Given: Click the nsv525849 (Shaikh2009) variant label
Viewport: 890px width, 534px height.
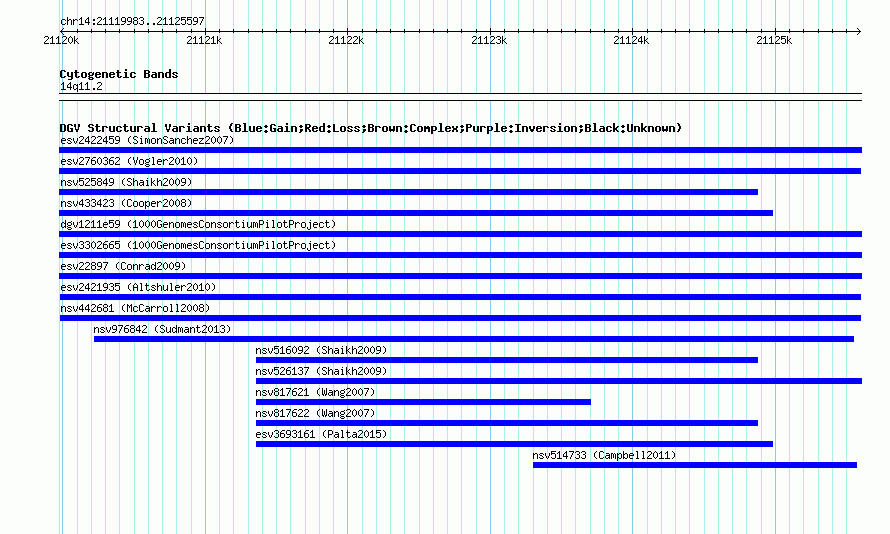Looking at the screenshot, I should 126,182.
